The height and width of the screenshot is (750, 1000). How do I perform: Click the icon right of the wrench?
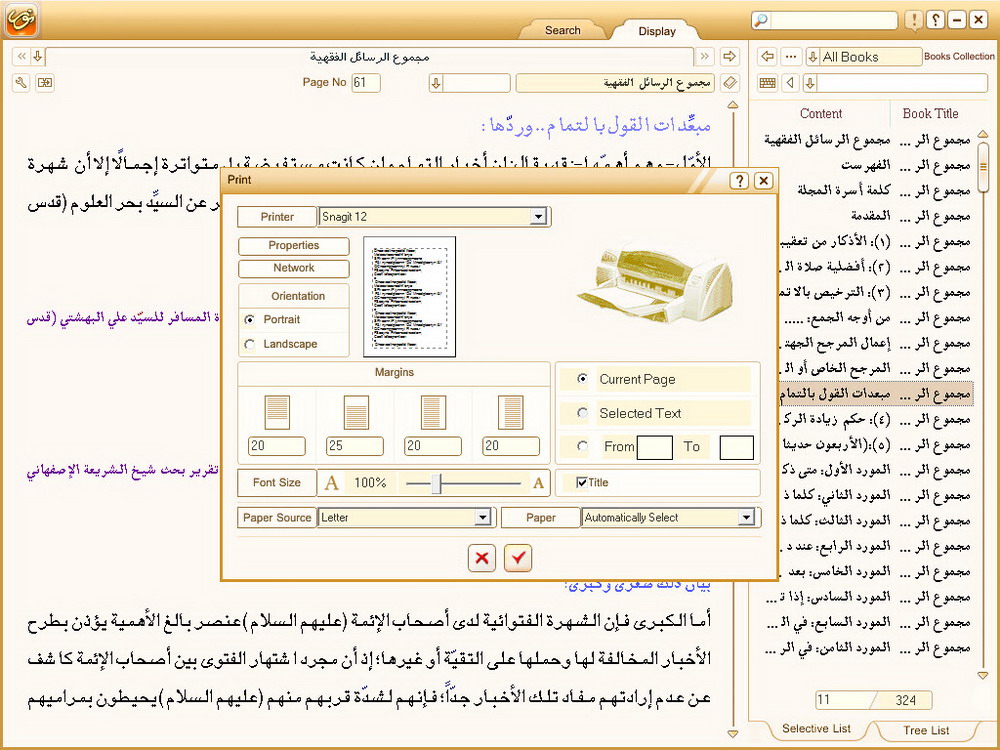click(45, 82)
